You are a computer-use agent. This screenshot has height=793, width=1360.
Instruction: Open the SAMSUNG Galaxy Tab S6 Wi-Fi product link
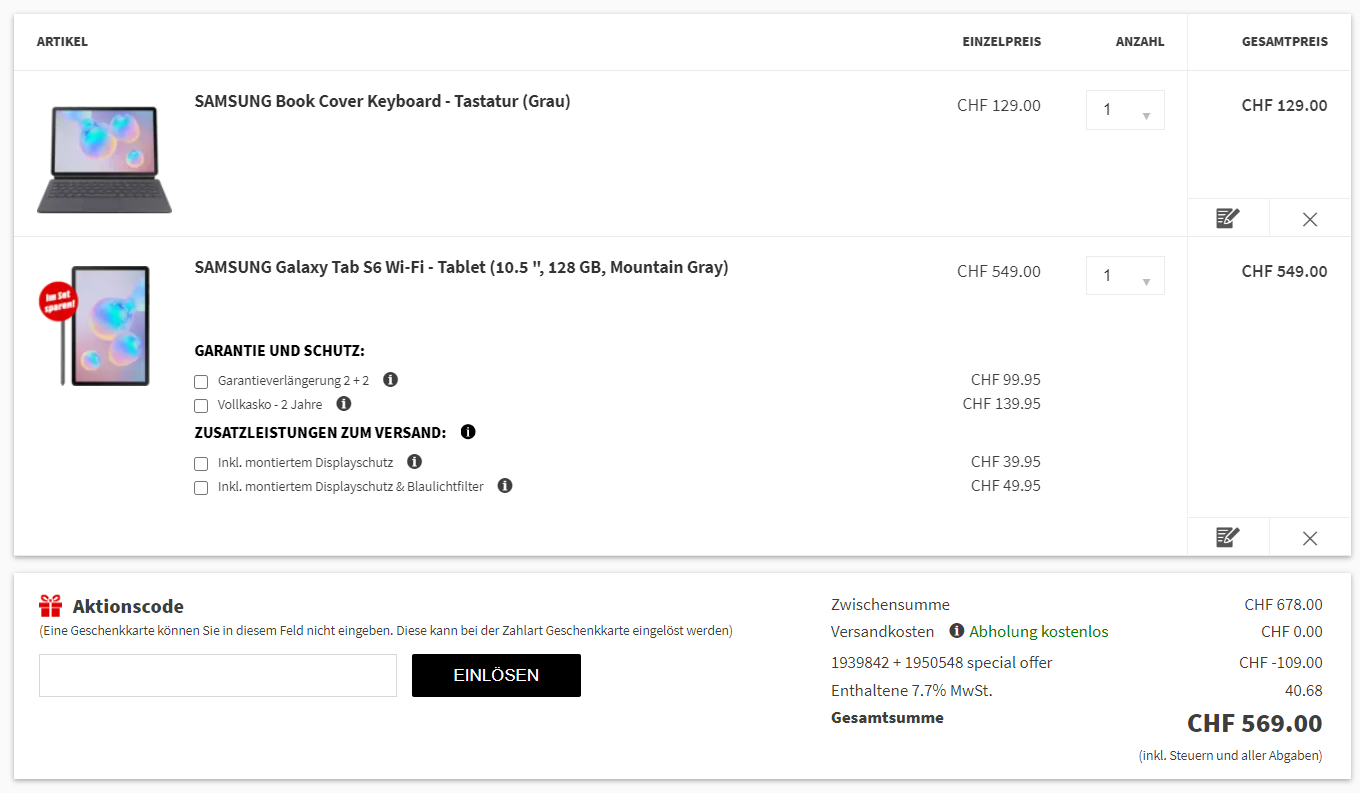[461, 267]
